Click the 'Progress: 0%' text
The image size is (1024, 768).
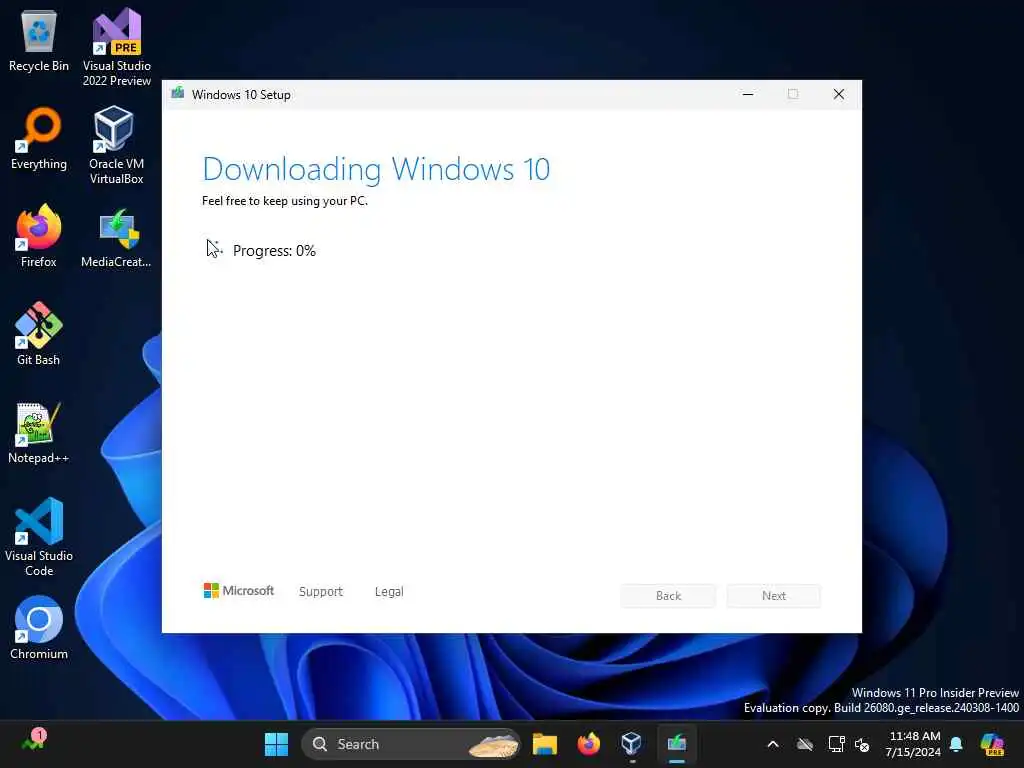274,251
